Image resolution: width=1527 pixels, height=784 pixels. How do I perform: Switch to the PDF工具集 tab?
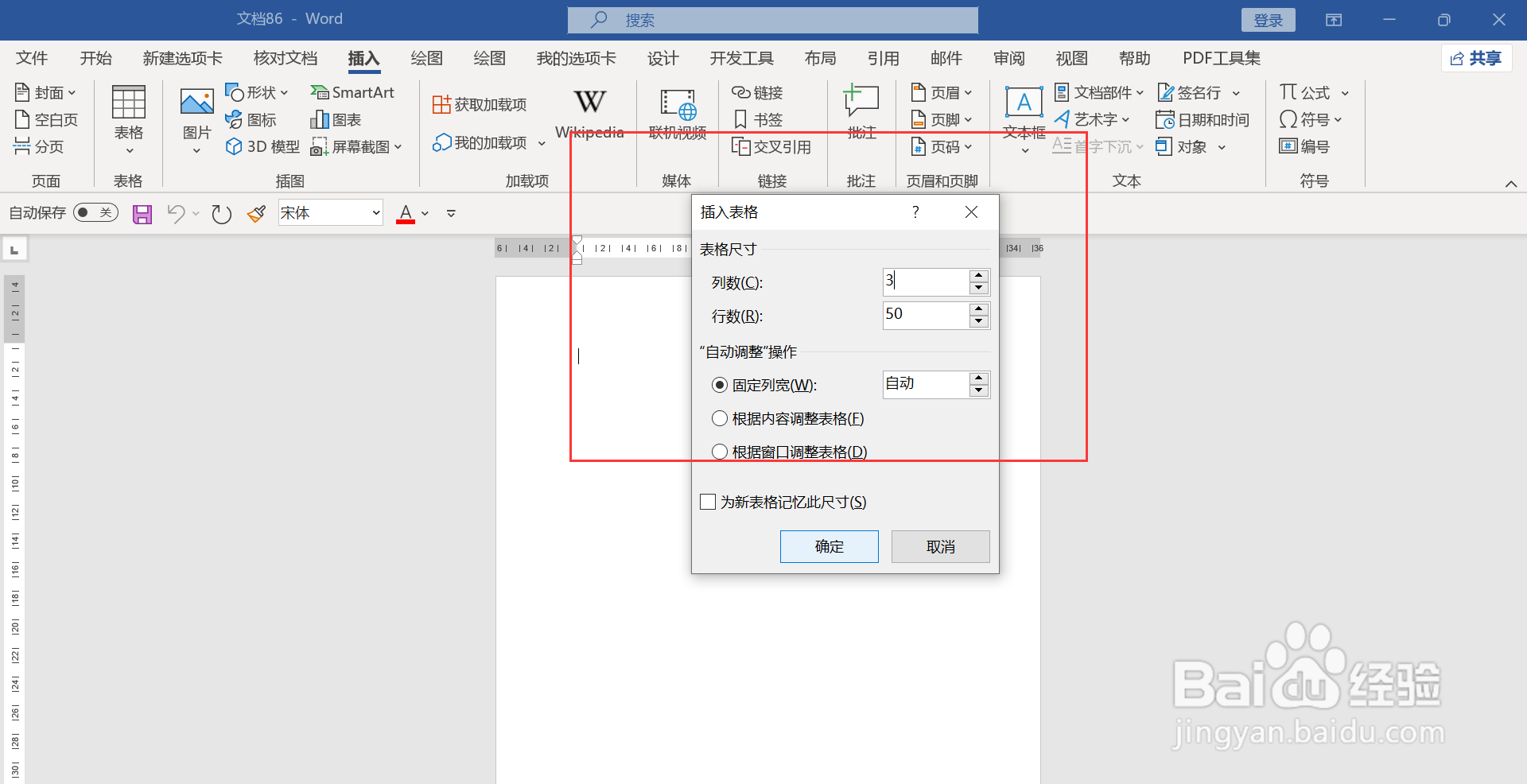(1222, 59)
